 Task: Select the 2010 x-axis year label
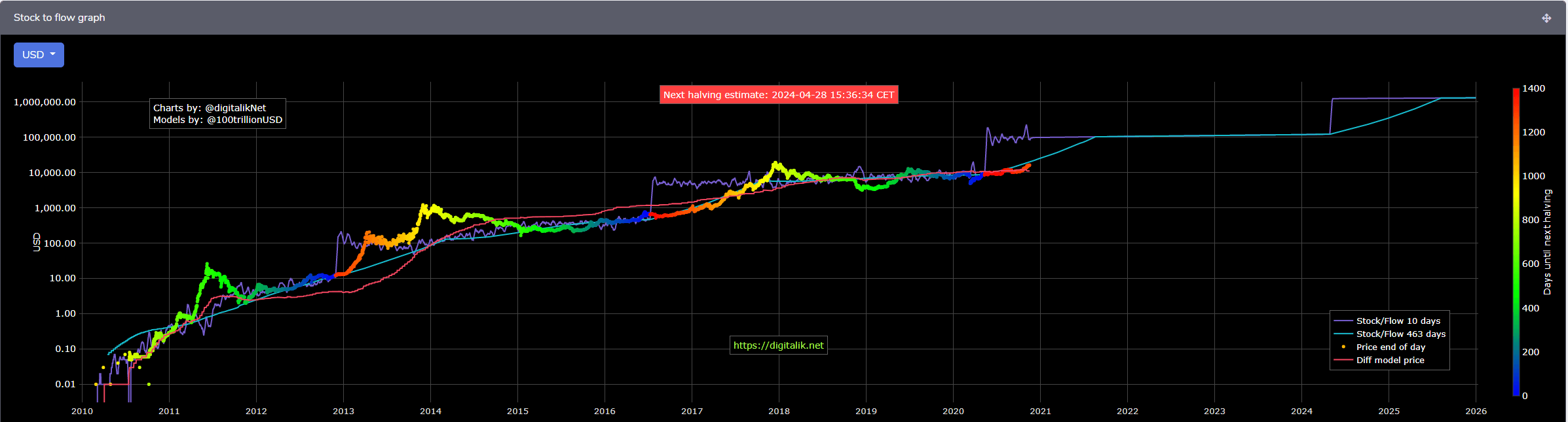[x=82, y=412]
